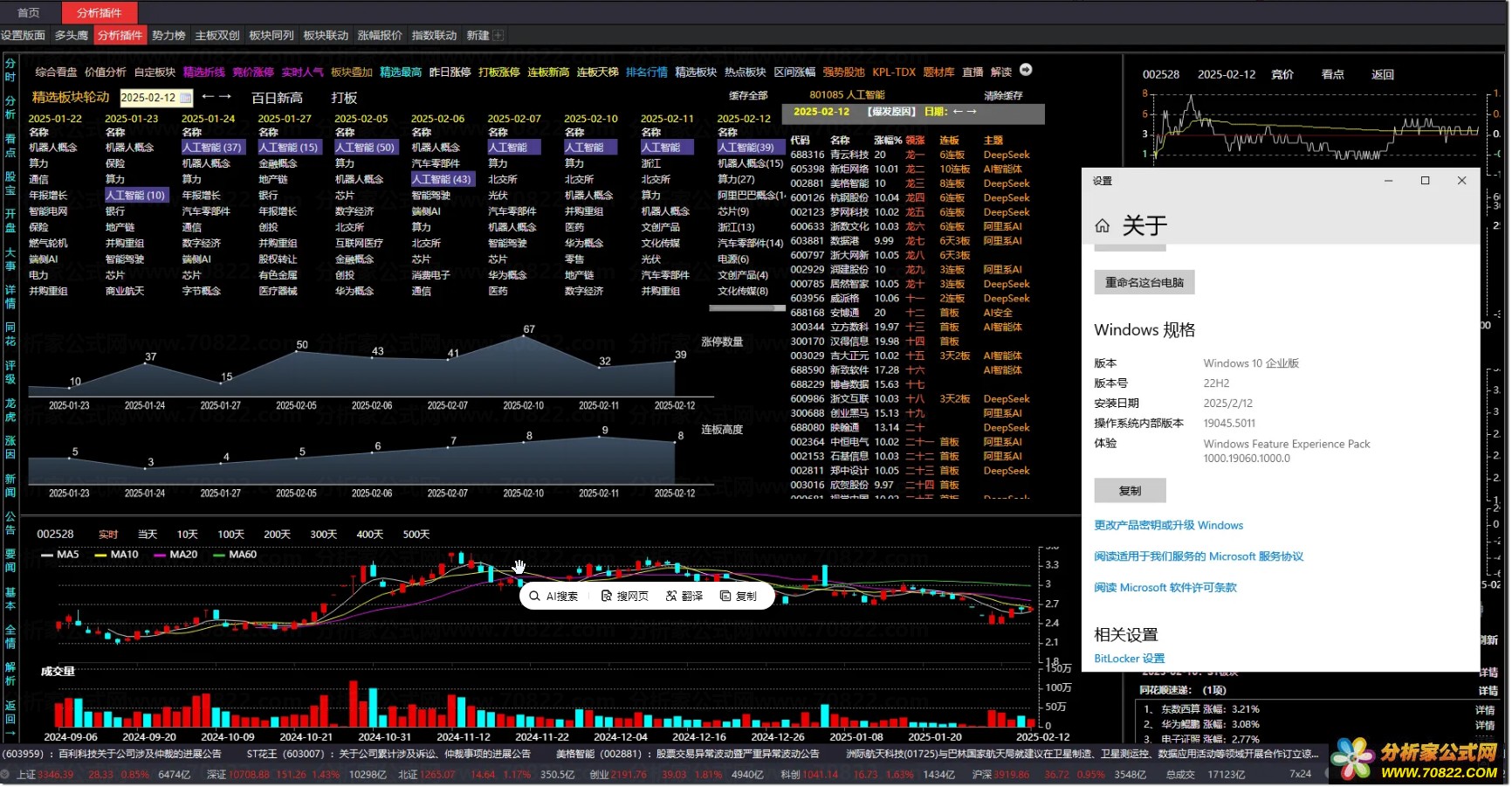Click 清除缓存 button
Image resolution: width=1512 pixels, height=787 pixels.
coord(1003,95)
